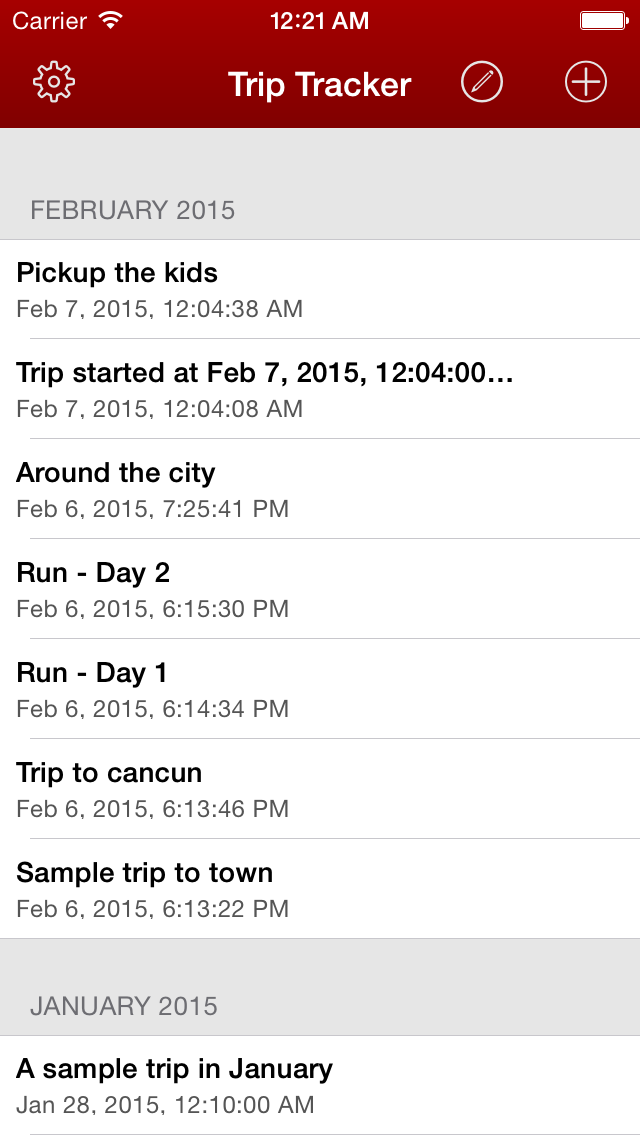Tap the 'Jan 28, 2015, 12:10:00 AM' timestamp
Image resolution: width=640 pixels, height=1136 pixels.
pos(165,1105)
